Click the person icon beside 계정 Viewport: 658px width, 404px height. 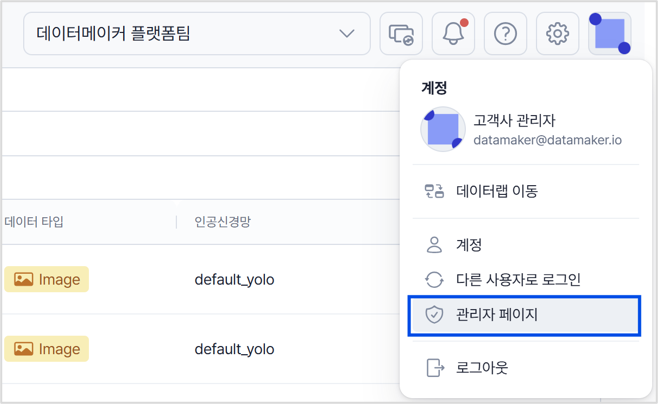[x=434, y=245]
